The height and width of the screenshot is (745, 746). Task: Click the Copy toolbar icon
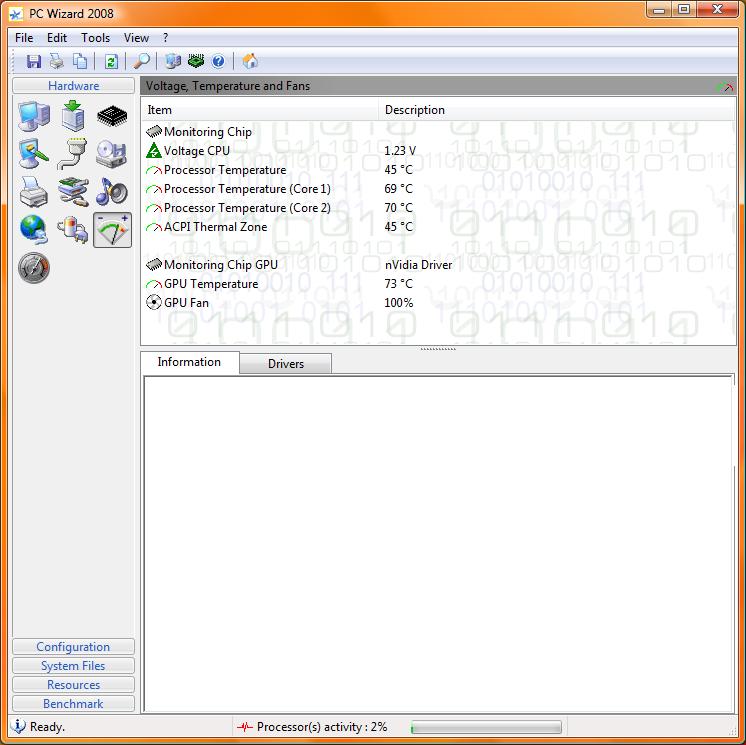pyautogui.click(x=80, y=61)
